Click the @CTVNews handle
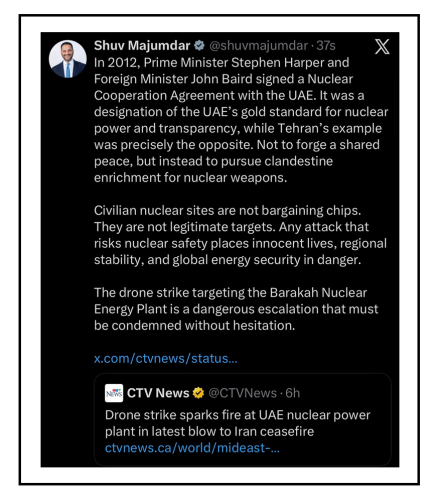440x500 pixels. click(x=242, y=393)
